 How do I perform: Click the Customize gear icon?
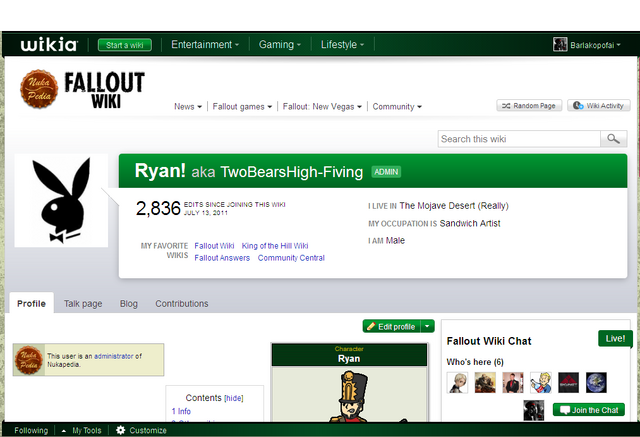coord(120,430)
